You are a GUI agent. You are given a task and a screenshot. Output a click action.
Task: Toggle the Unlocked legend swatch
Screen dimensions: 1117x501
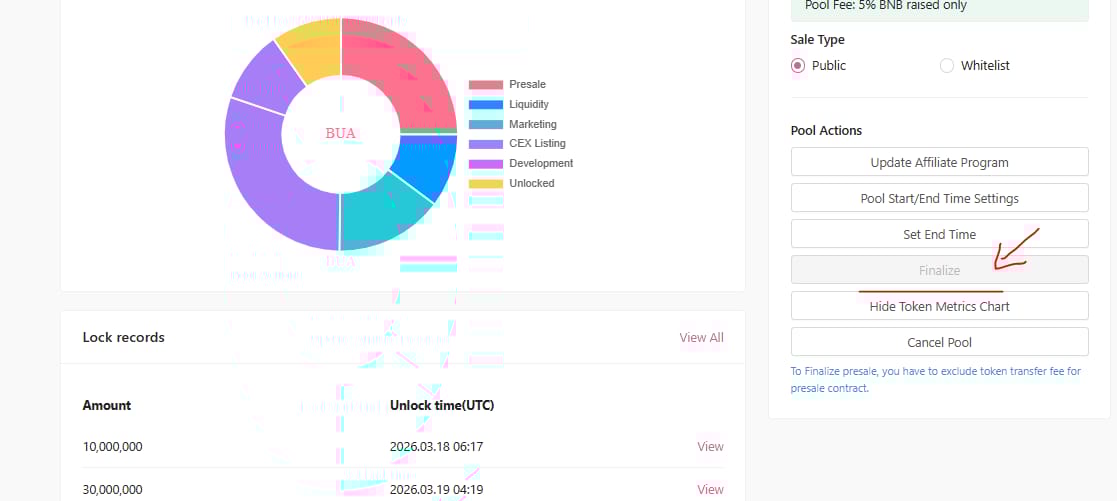[x=486, y=184]
